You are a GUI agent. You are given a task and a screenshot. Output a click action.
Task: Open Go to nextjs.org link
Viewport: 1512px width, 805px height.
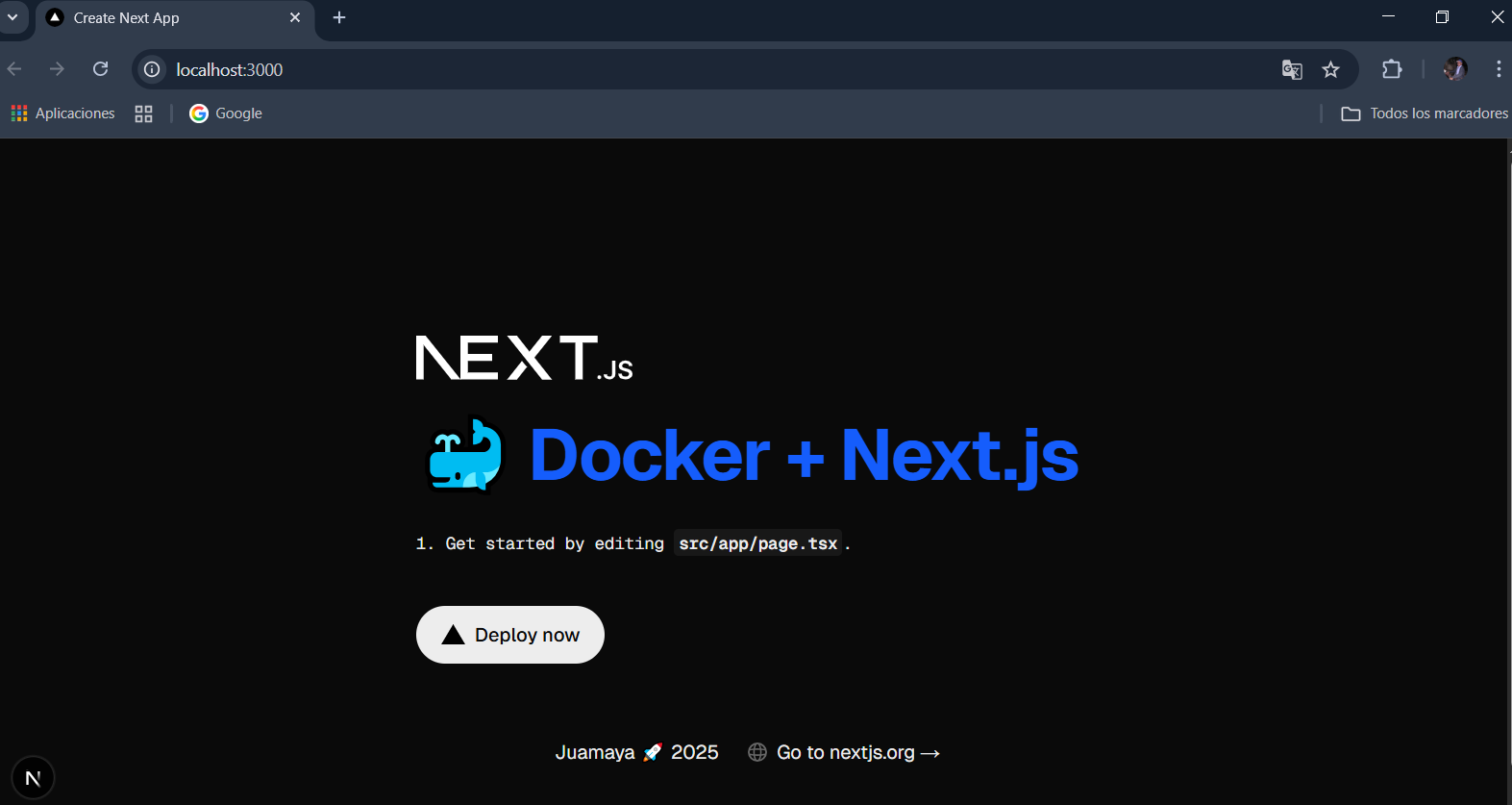tap(858, 752)
